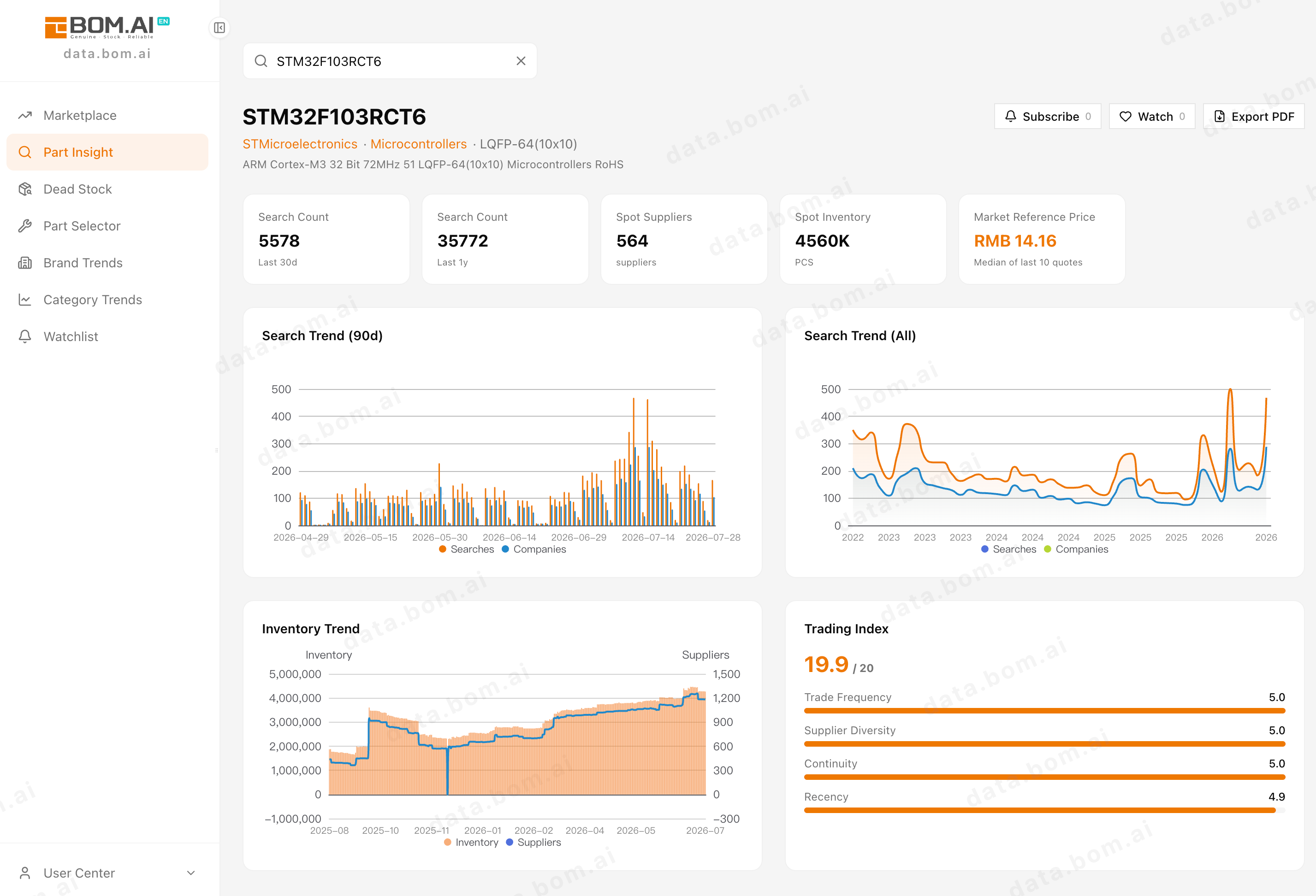The width and height of the screenshot is (1316, 896).
Task: Click the Marketplace trend icon
Action: click(x=25, y=116)
